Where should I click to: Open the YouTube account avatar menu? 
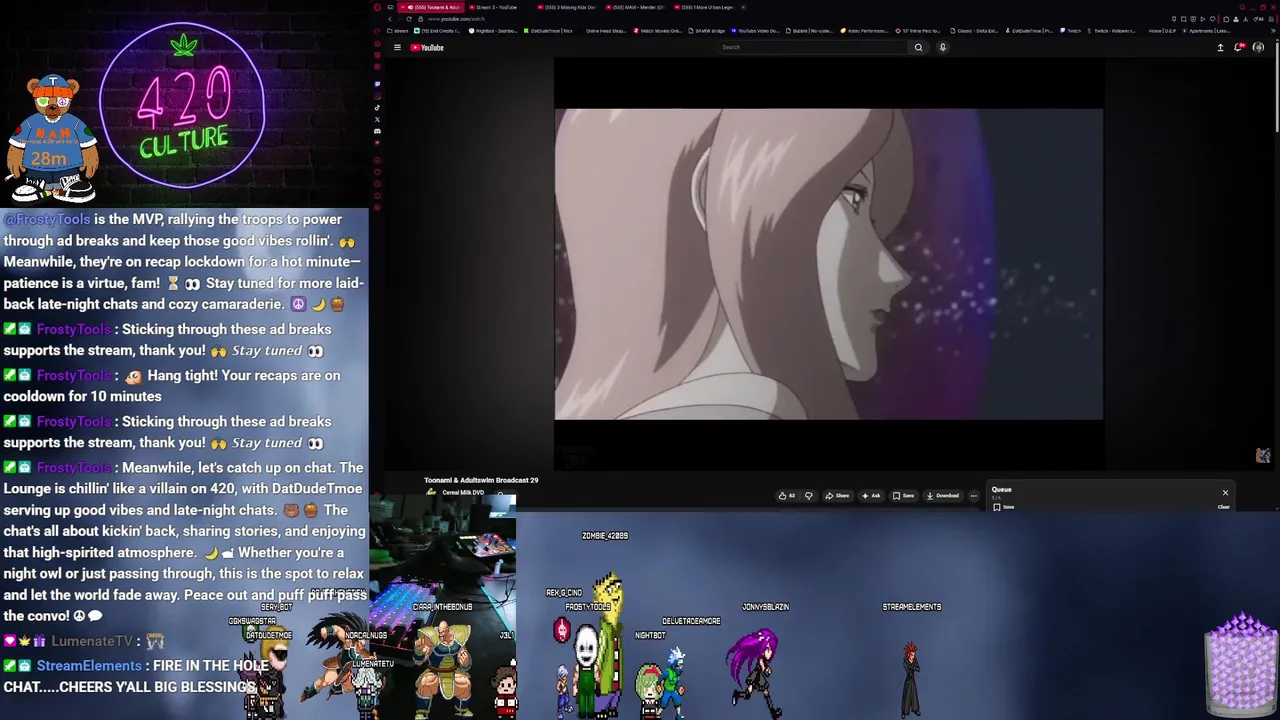1258,47
